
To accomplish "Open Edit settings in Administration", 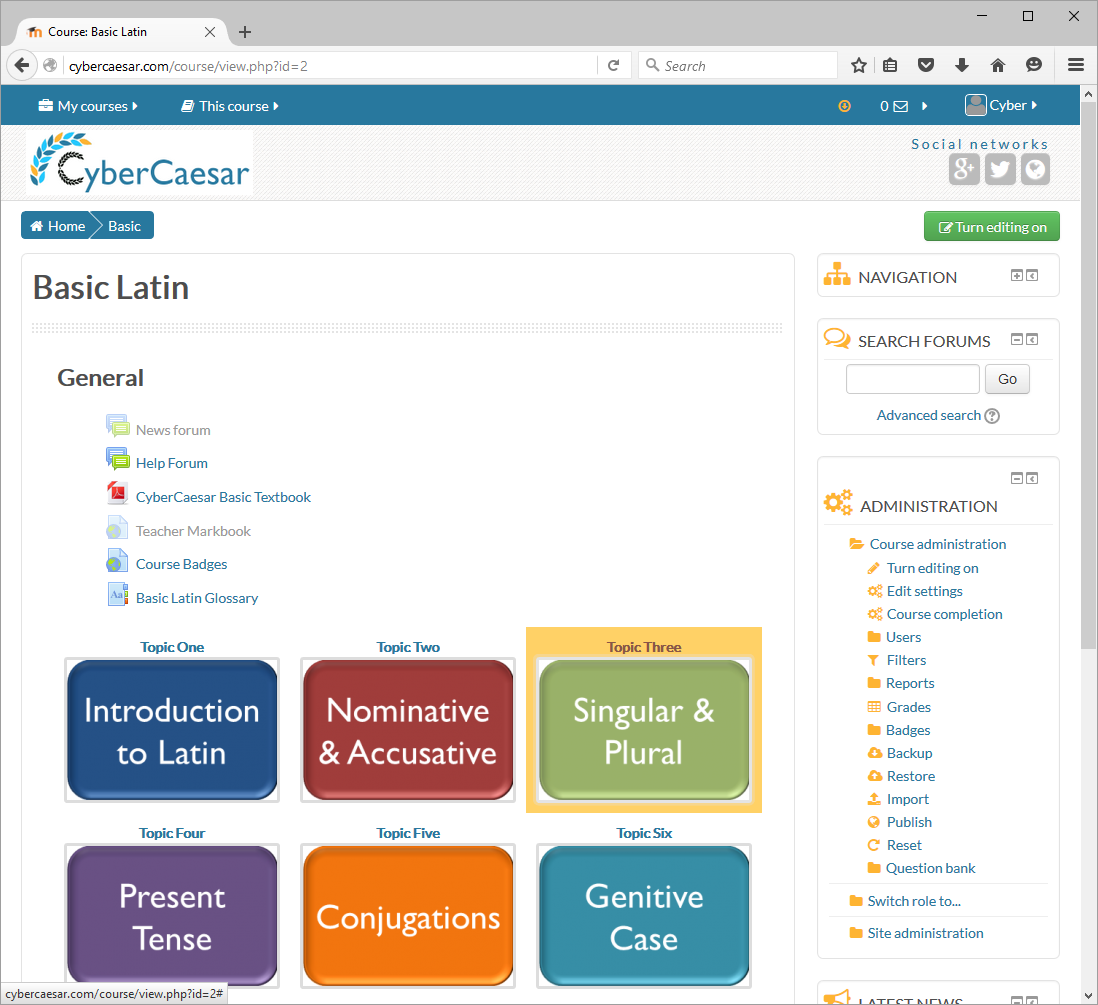I will [x=924, y=591].
